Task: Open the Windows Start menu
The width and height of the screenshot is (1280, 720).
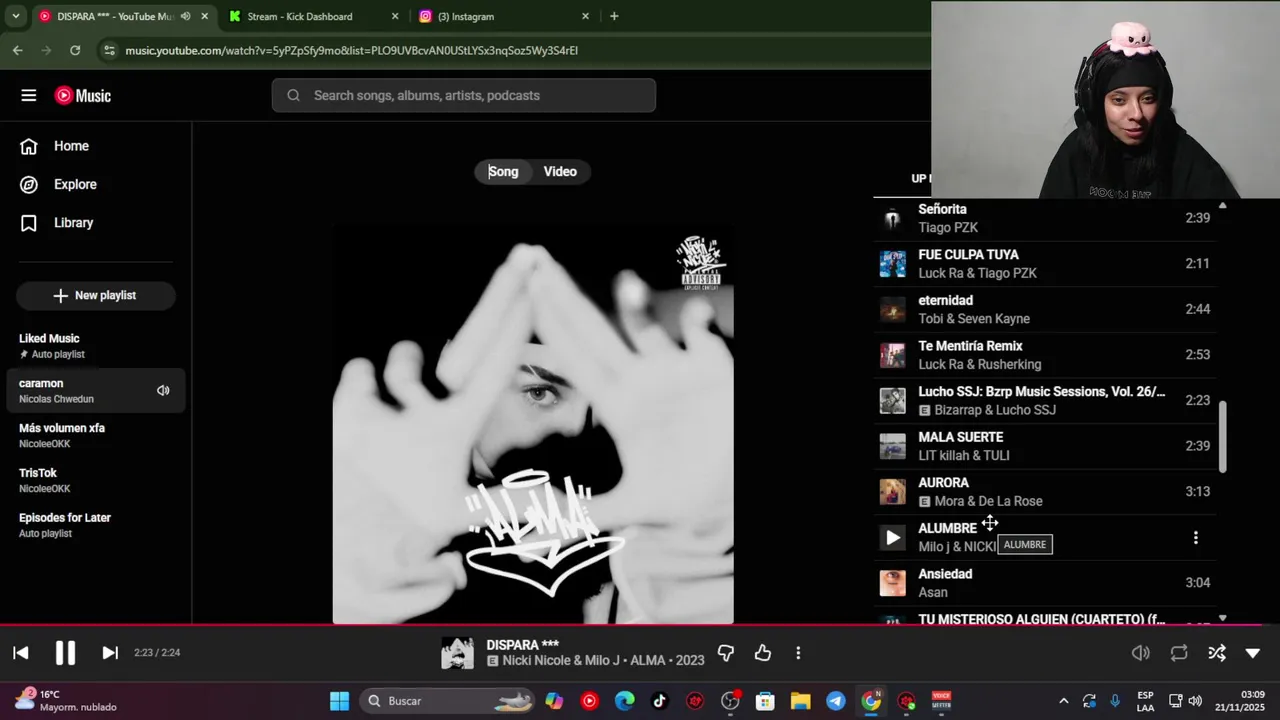Action: click(340, 701)
